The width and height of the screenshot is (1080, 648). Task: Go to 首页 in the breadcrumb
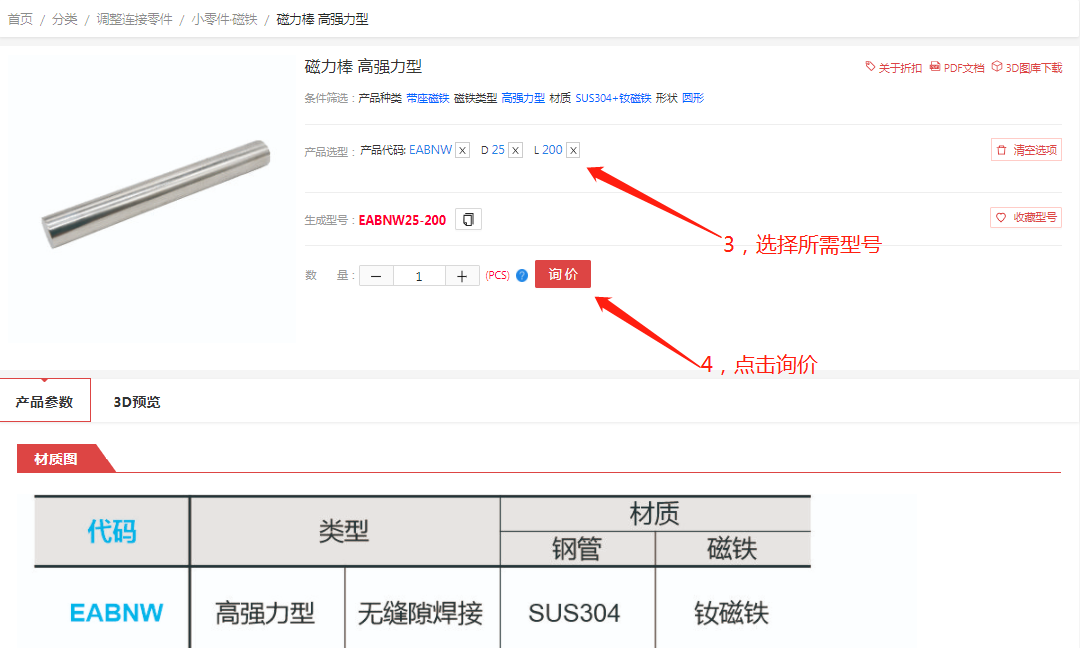pos(20,19)
